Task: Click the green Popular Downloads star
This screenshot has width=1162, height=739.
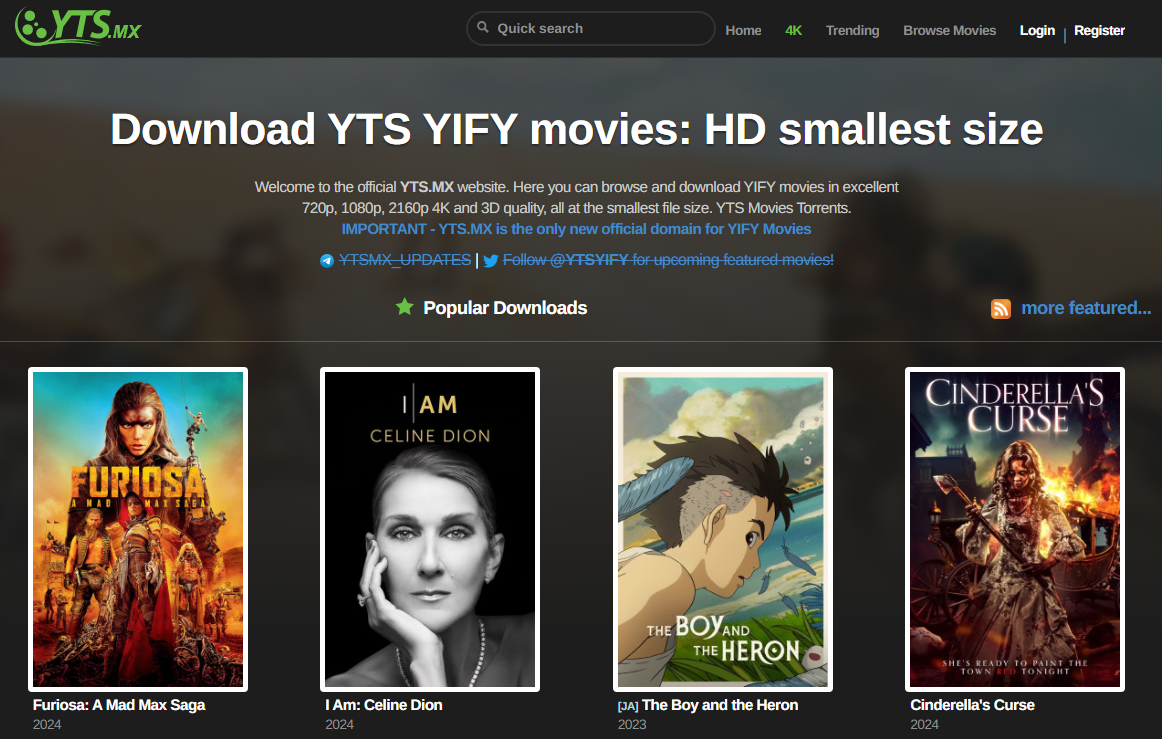Action: tap(405, 307)
